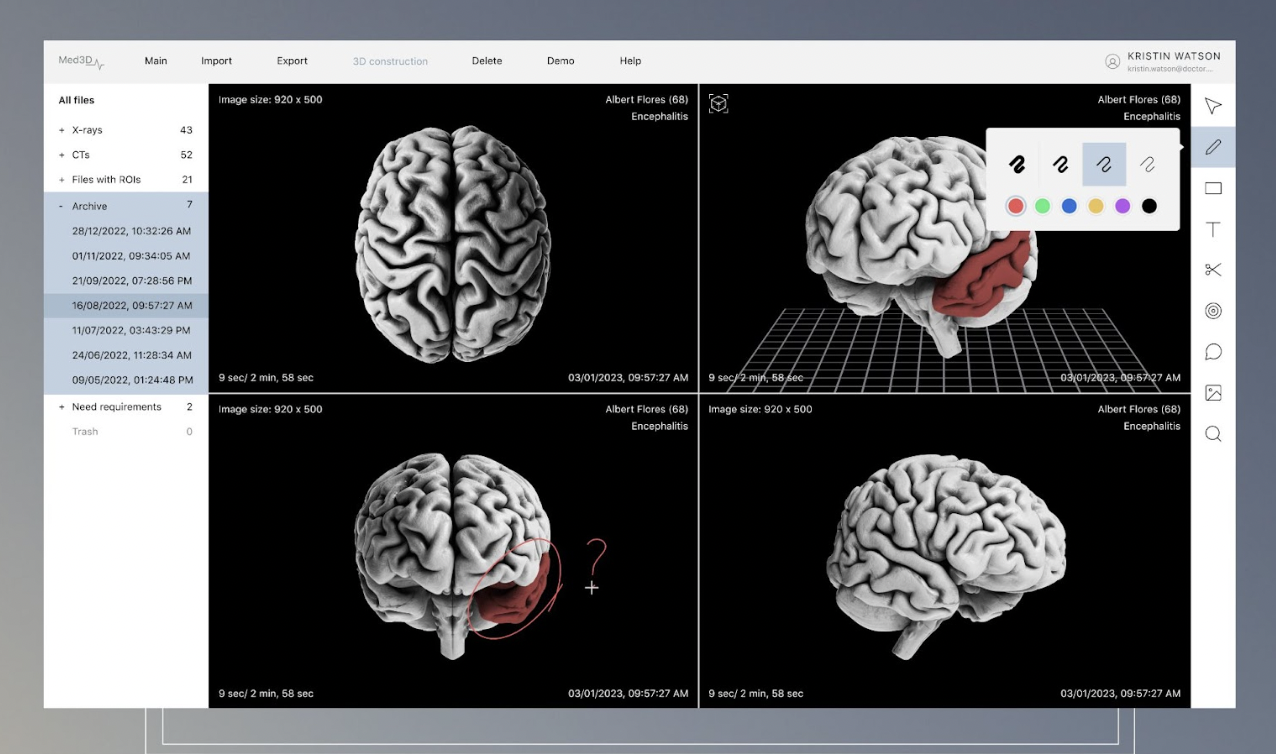This screenshot has width=1276, height=754.
Task: Open the Import menu
Action: pyautogui.click(x=216, y=61)
